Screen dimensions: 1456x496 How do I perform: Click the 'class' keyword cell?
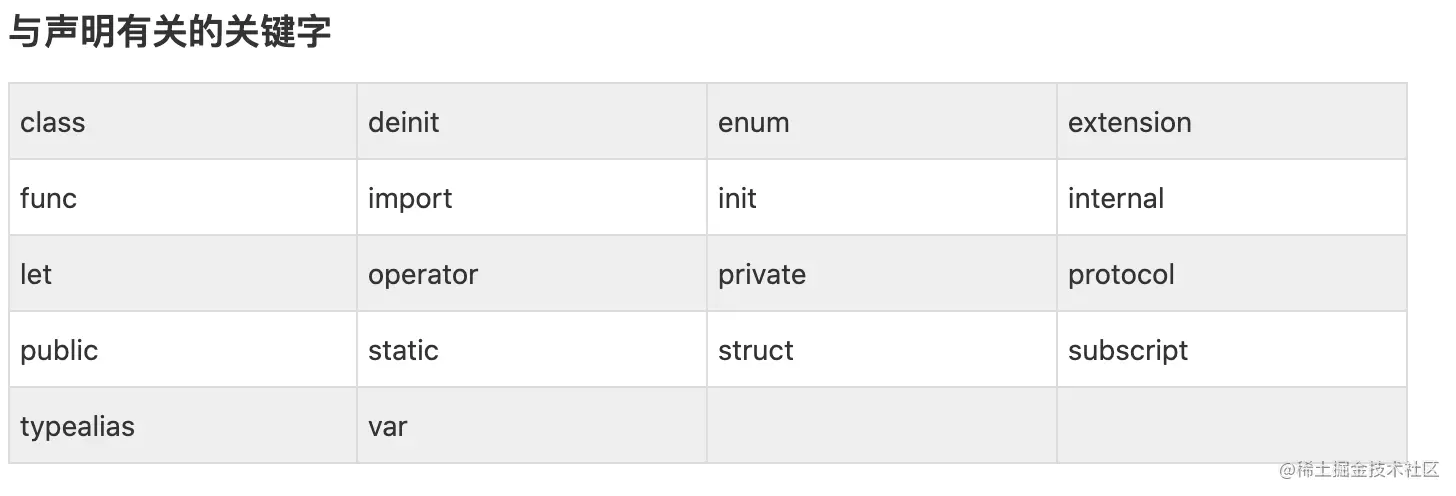183,122
